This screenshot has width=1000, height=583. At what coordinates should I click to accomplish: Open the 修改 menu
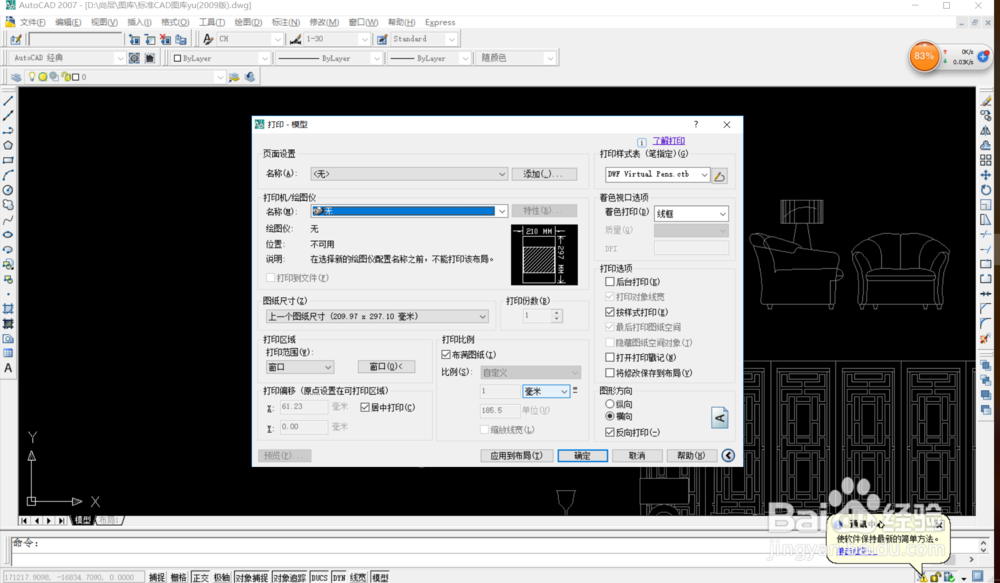(324, 22)
